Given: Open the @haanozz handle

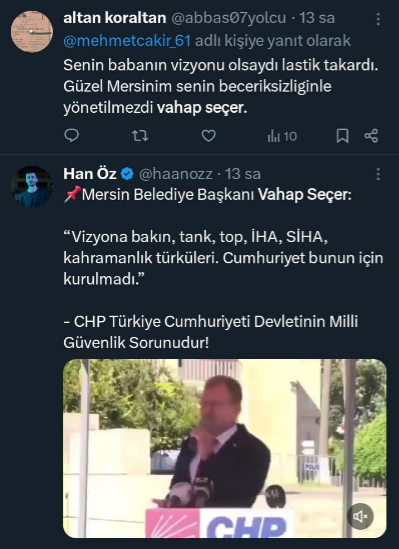Looking at the screenshot, I should coord(176,174).
